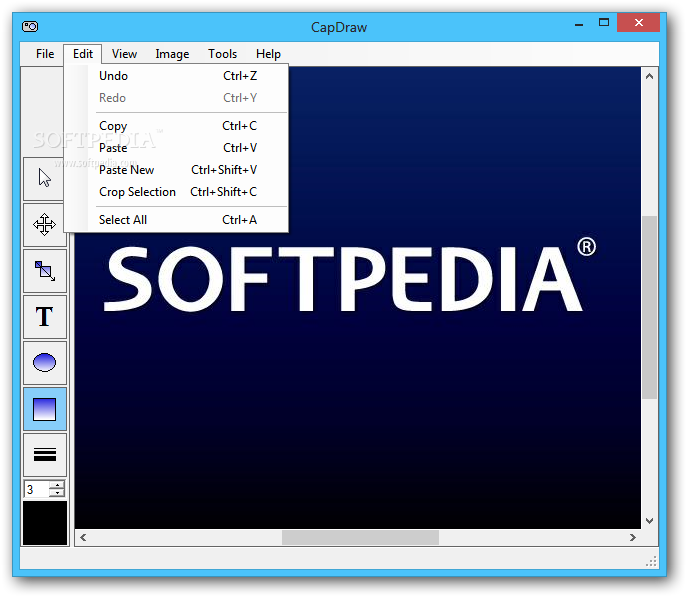This screenshot has width=687, height=597.
Task: Choose Paste from the Edit menu
Action: click(176, 148)
